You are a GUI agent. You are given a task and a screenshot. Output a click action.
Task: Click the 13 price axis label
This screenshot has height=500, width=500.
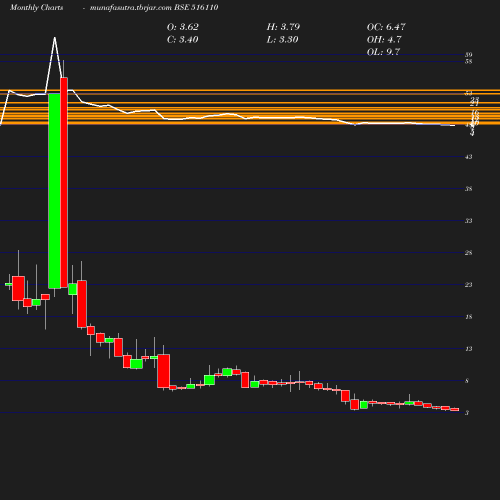[469, 349]
